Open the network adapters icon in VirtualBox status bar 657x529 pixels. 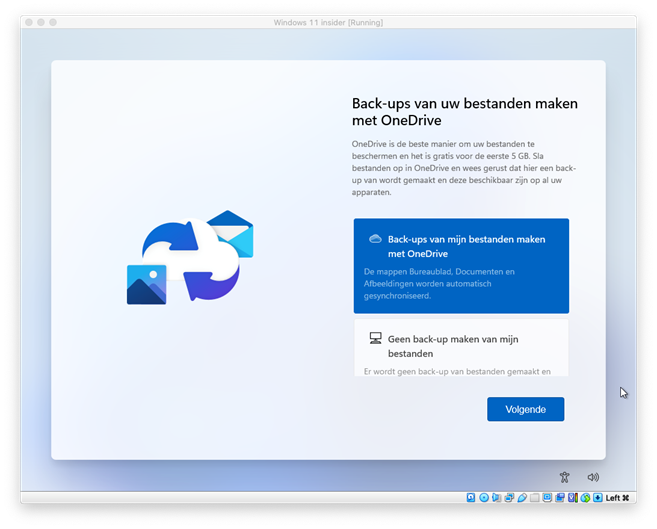click(x=509, y=498)
